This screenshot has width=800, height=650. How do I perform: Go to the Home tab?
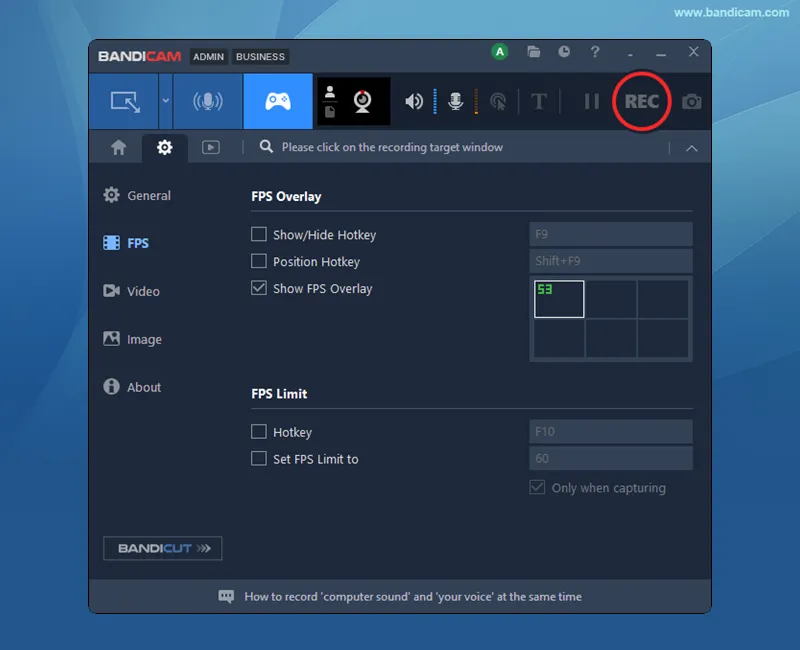[118, 147]
